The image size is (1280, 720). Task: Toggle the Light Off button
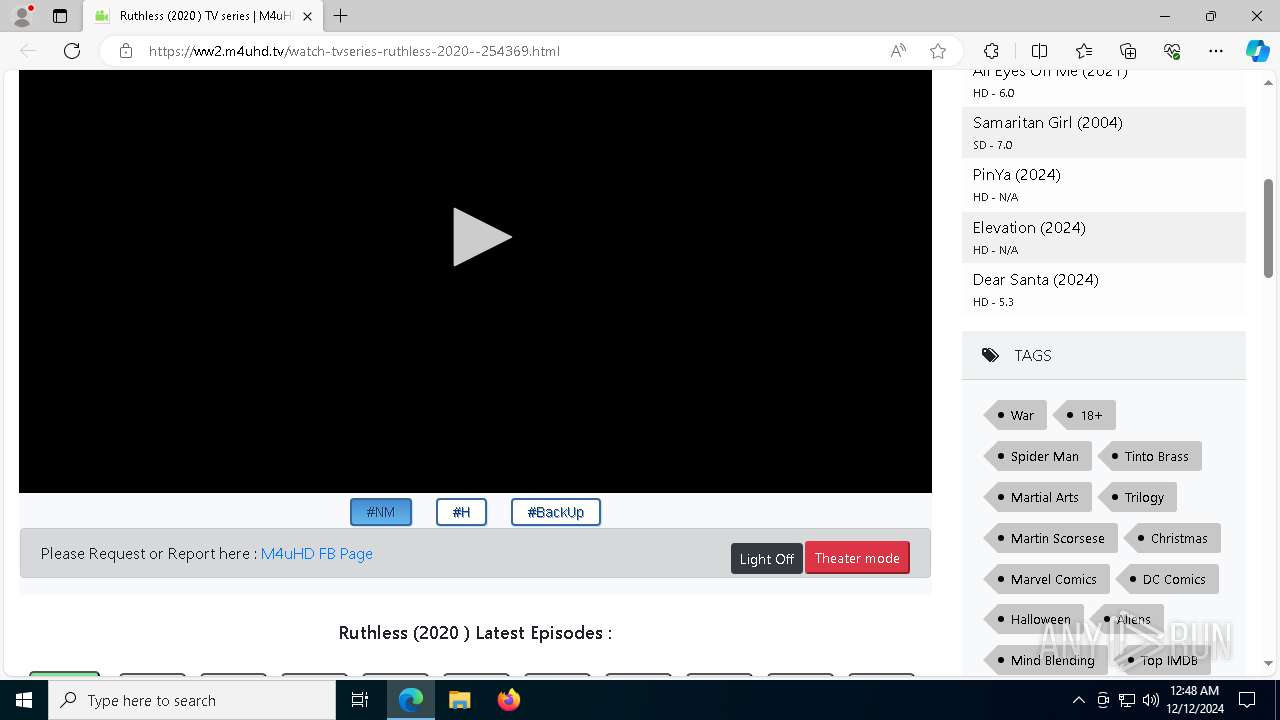(767, 559)
